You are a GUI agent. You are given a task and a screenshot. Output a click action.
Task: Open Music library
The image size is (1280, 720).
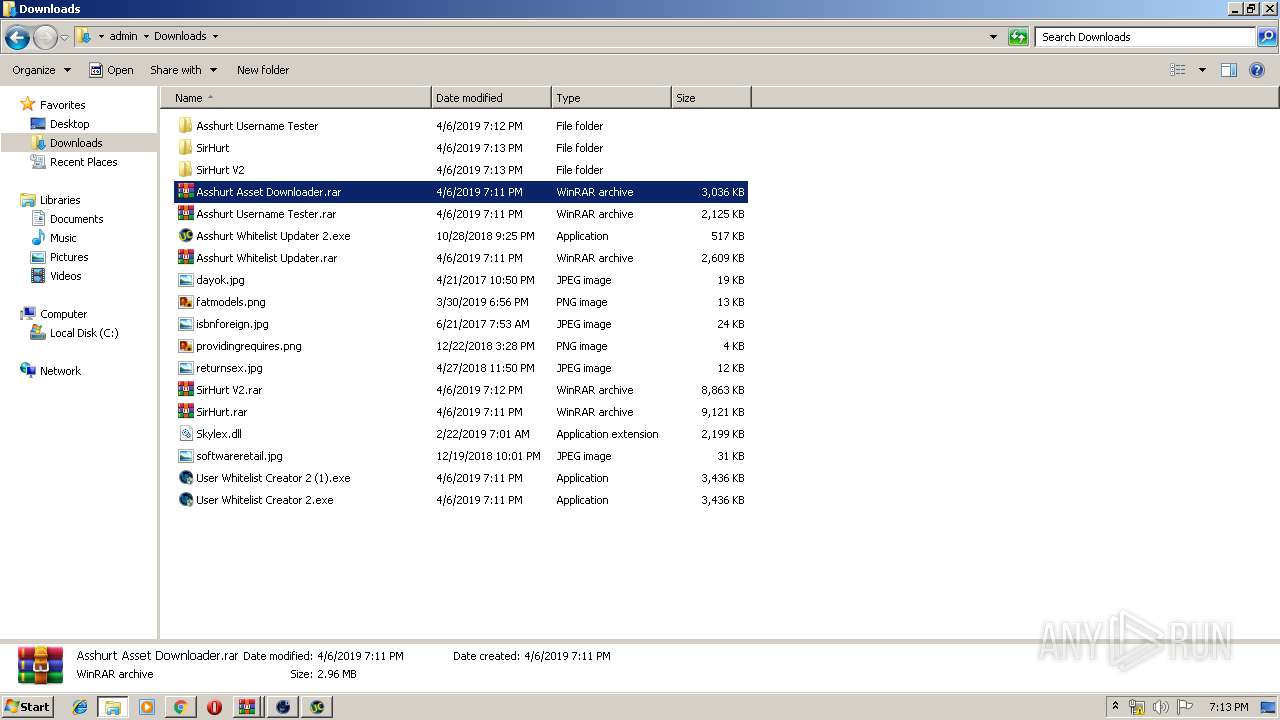[x=63, y=238]
